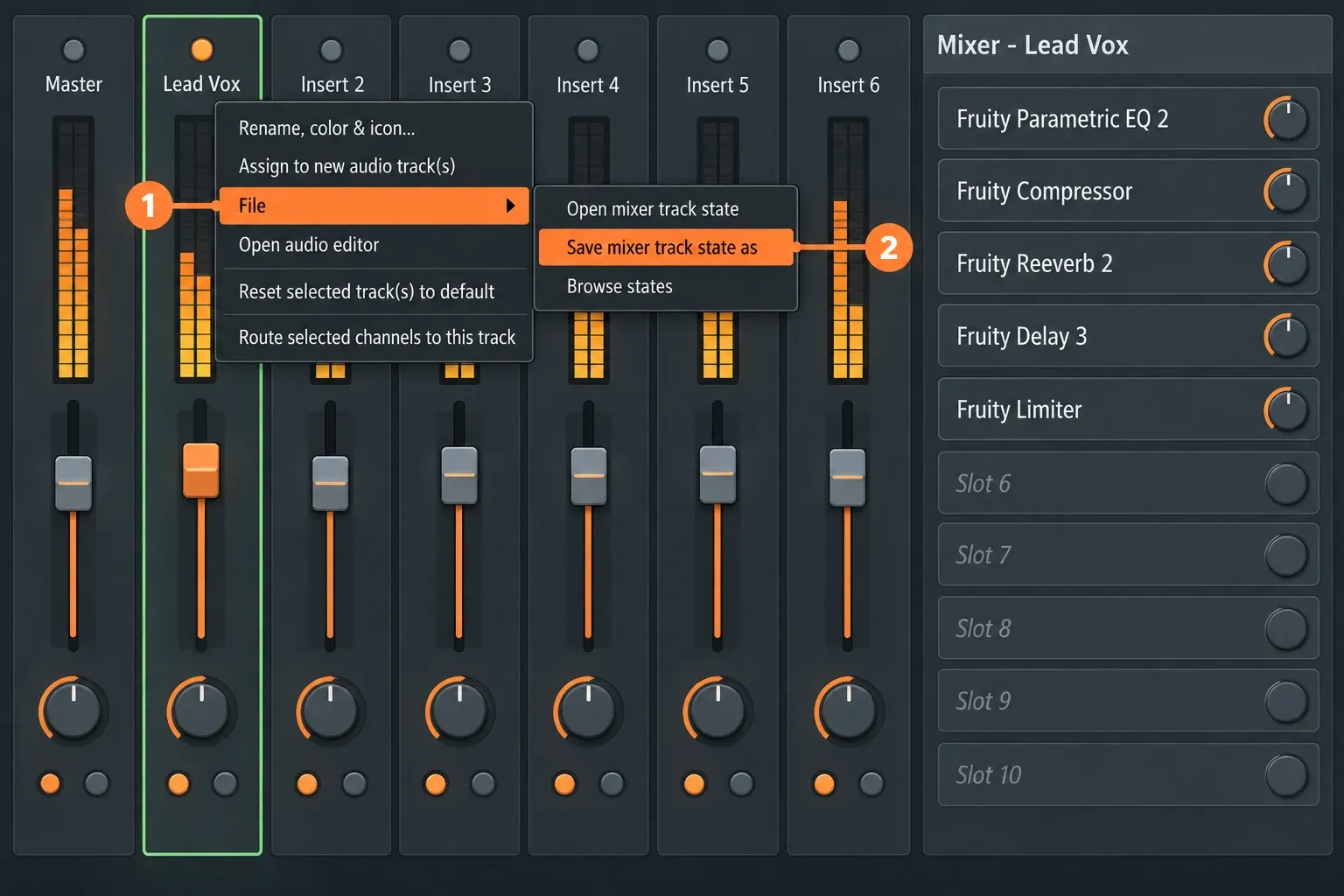Click Lead Vox orange fader handle
The width and height of the screenshot is (1344, 896).
(x=201, y=470)
